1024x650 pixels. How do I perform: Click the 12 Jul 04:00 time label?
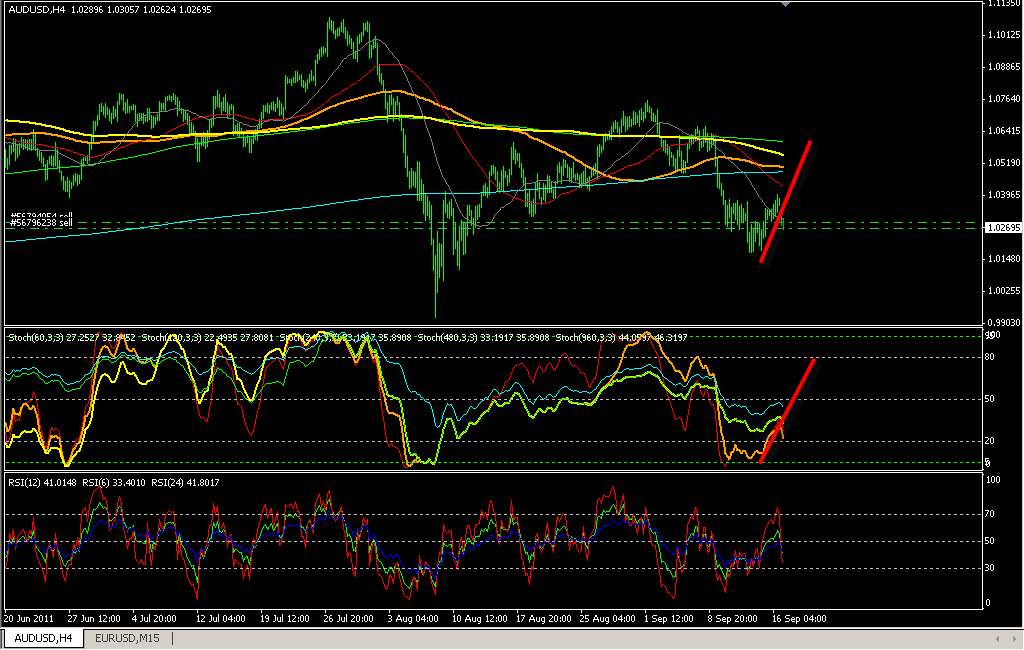(221, 619)
